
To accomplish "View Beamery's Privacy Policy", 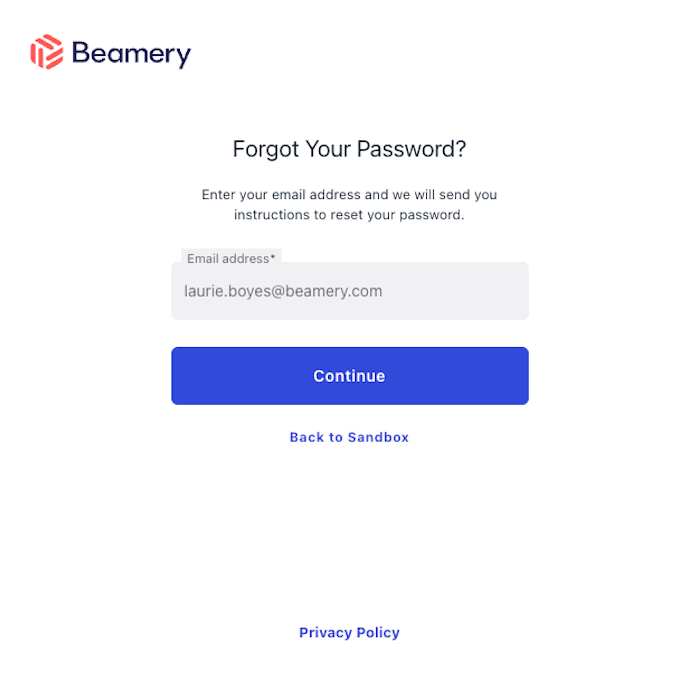I will 349,633.
